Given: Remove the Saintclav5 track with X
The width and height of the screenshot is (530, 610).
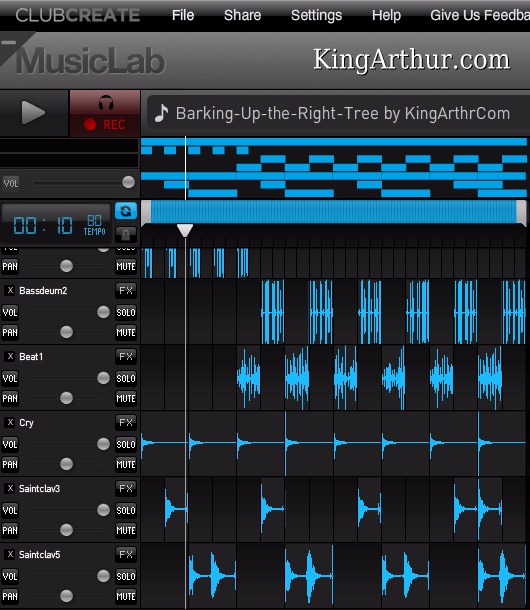Looking at the screenshot, I should (x=10, y=555).
